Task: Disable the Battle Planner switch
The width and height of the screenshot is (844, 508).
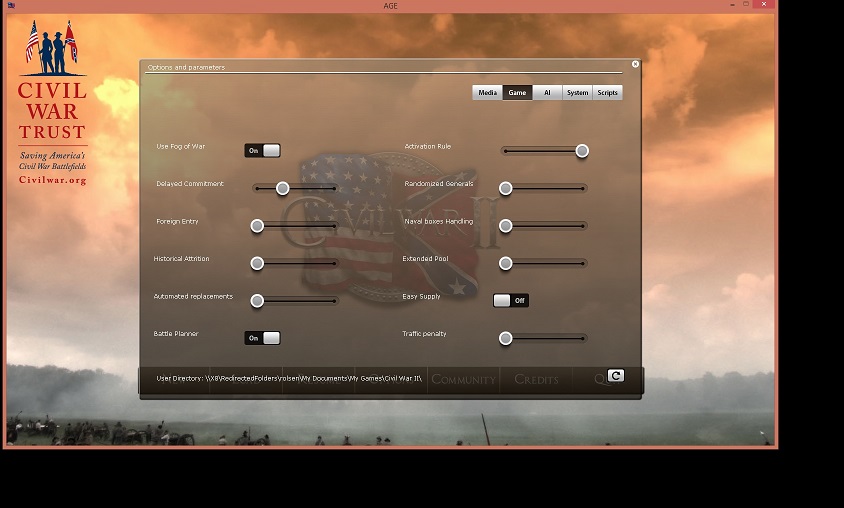Action: [x=262, y=338]
